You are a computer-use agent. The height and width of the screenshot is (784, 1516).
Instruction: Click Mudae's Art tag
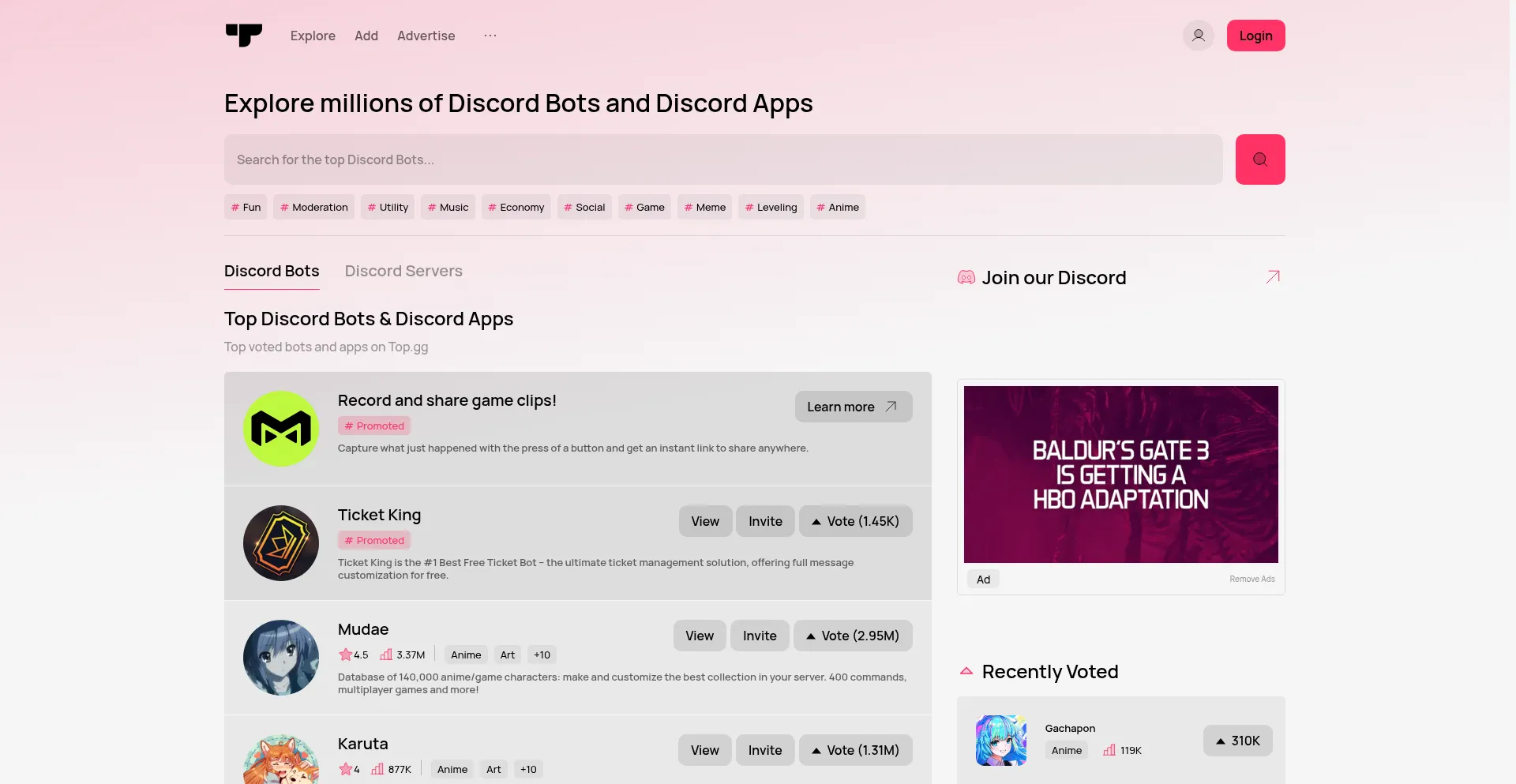(x=508, y=655)
